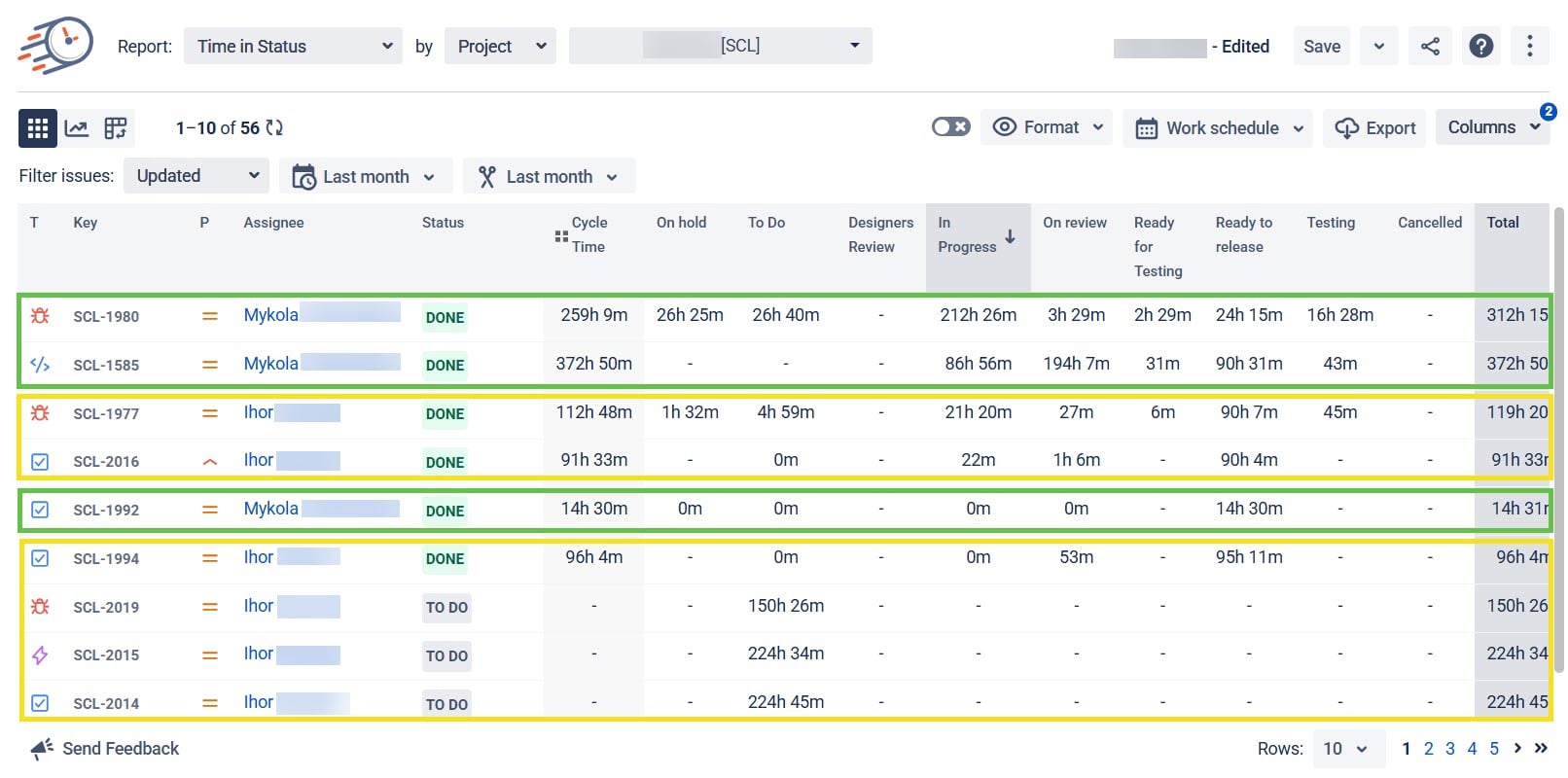Viewport: 1568px width, 778px height.
Task: Open the [SCL] project selector dropdown
Action: click(x=721, y=46)
